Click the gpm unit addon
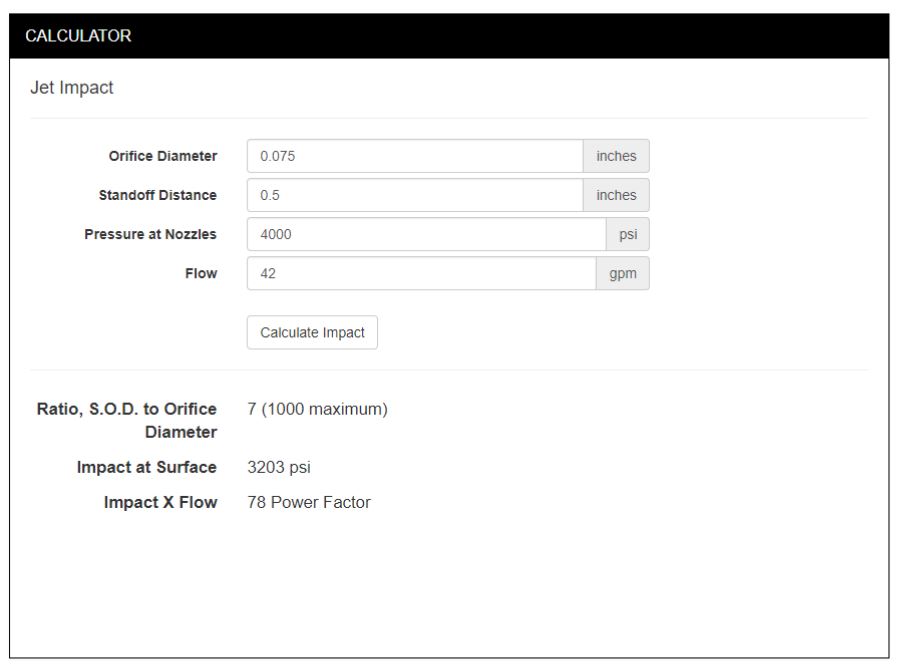 622,273
